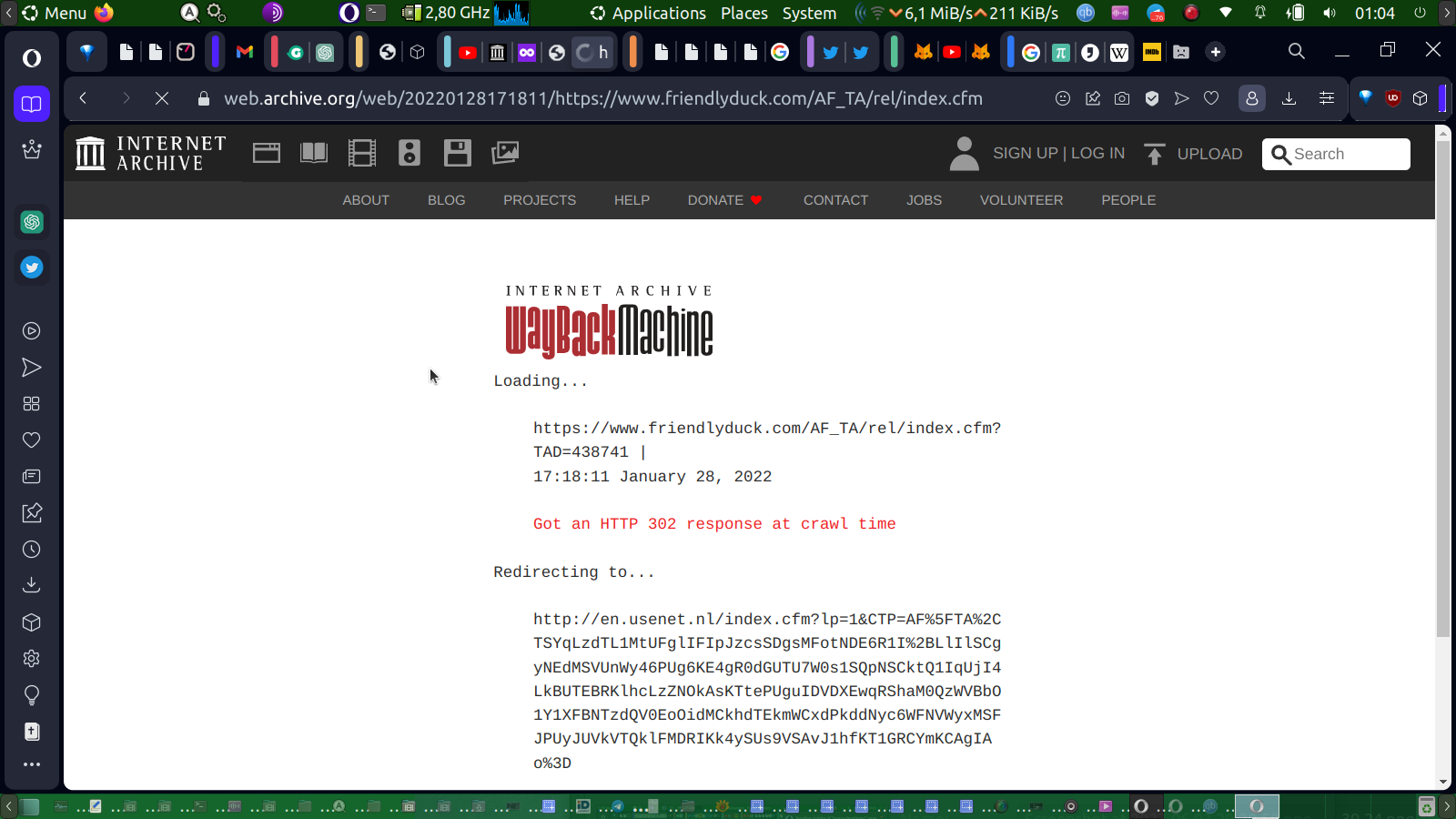Open Internet Archive texts book icon

(x=314, y=153)
